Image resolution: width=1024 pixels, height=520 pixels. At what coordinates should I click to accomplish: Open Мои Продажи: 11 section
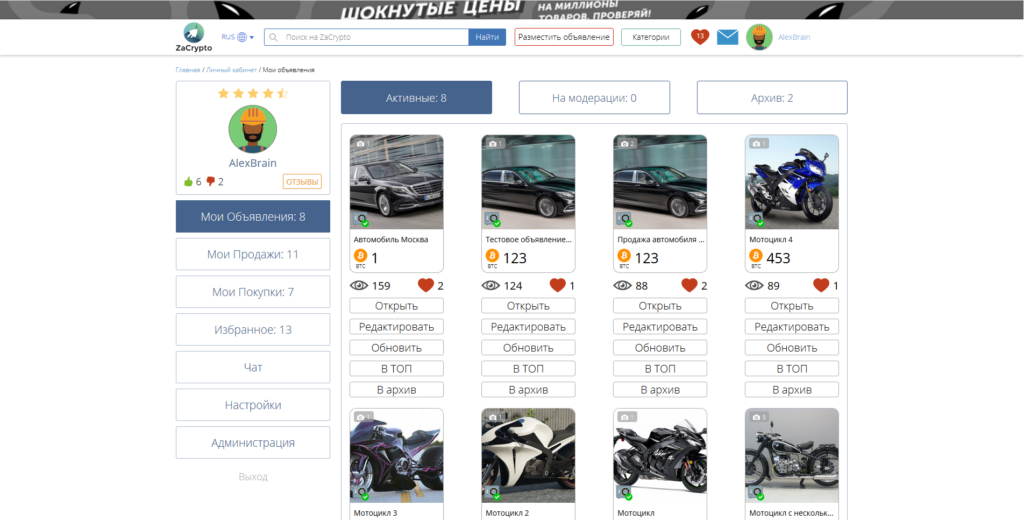point(253,254)
